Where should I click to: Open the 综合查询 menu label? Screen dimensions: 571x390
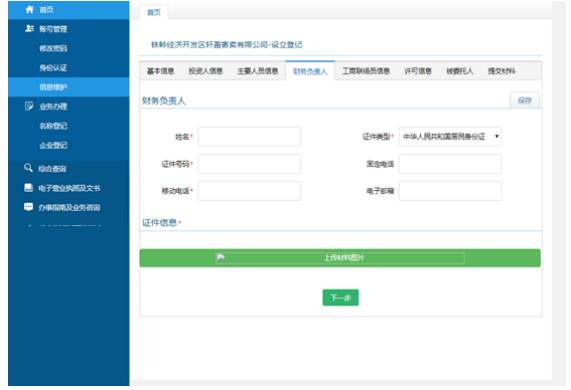click(52, 169)
